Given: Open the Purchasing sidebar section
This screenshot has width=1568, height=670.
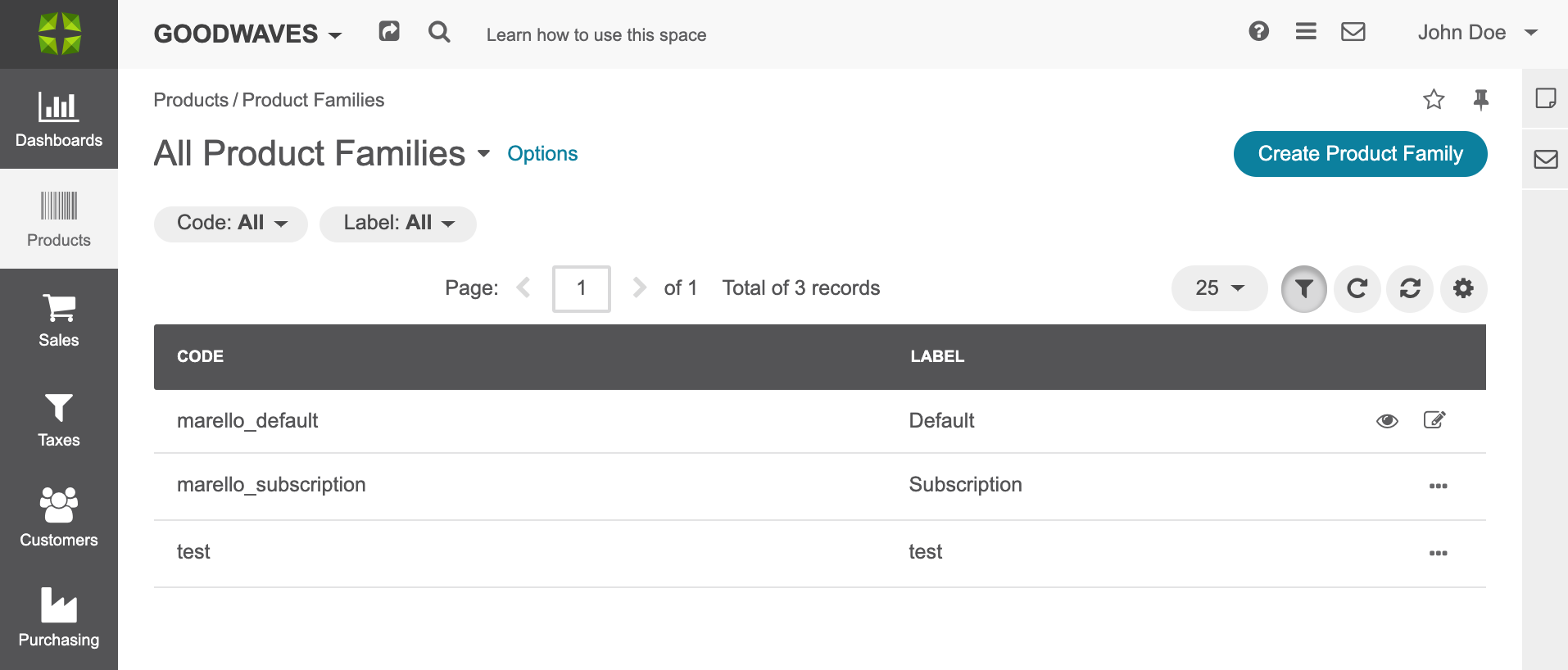Looking at the screenshot, I should (x=59, y=618).
